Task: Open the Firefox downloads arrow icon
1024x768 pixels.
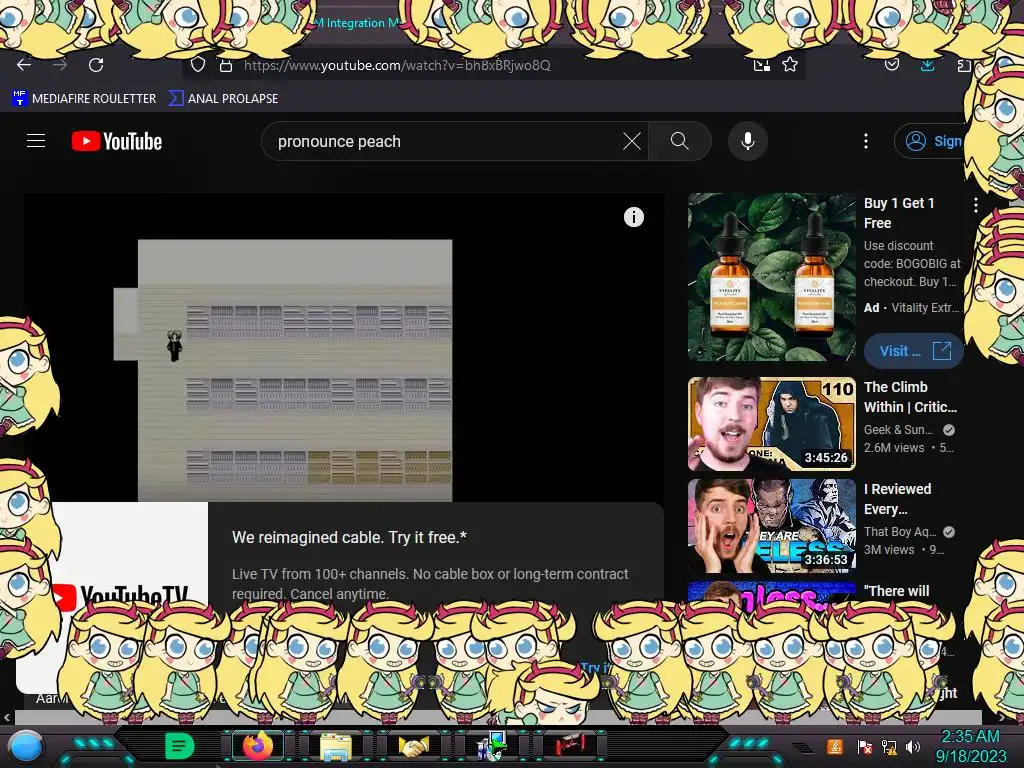Action: point(927,65)
